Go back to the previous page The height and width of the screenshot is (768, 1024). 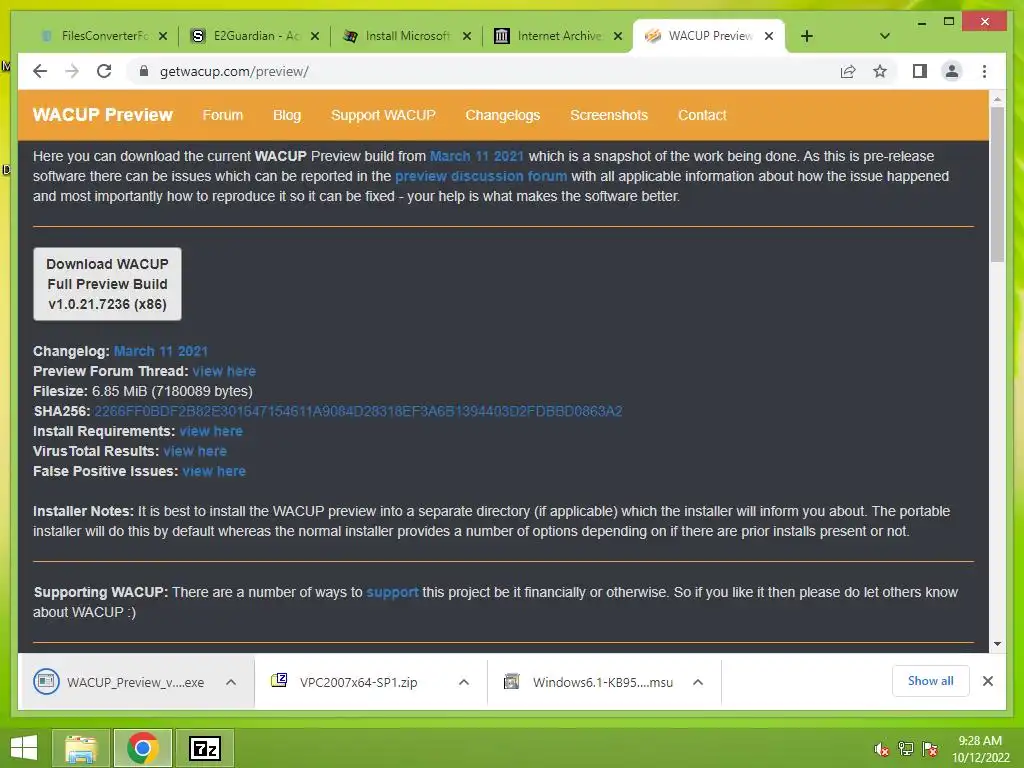tap(40, 71)
